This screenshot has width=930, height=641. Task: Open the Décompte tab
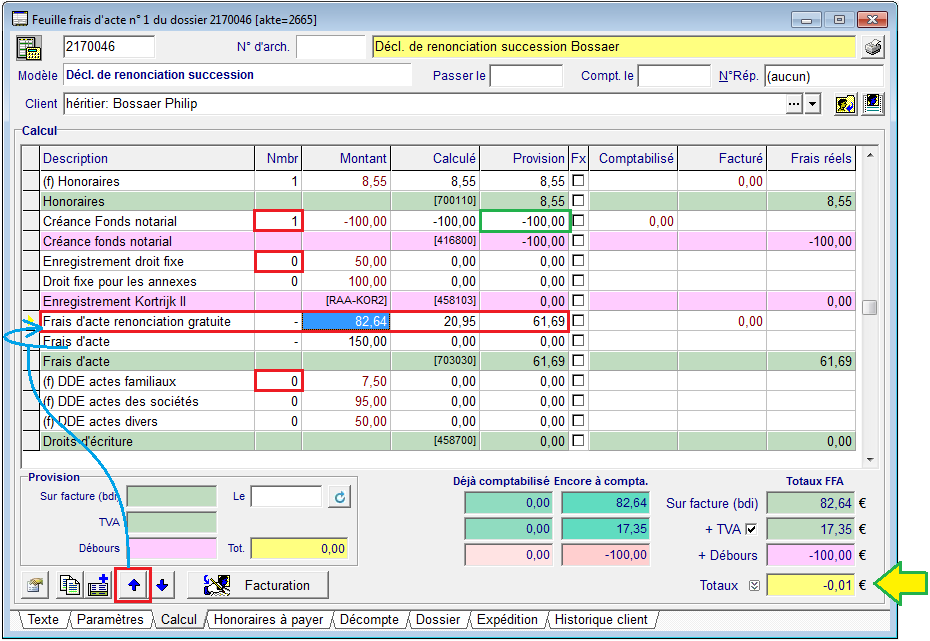pos(369,620)
